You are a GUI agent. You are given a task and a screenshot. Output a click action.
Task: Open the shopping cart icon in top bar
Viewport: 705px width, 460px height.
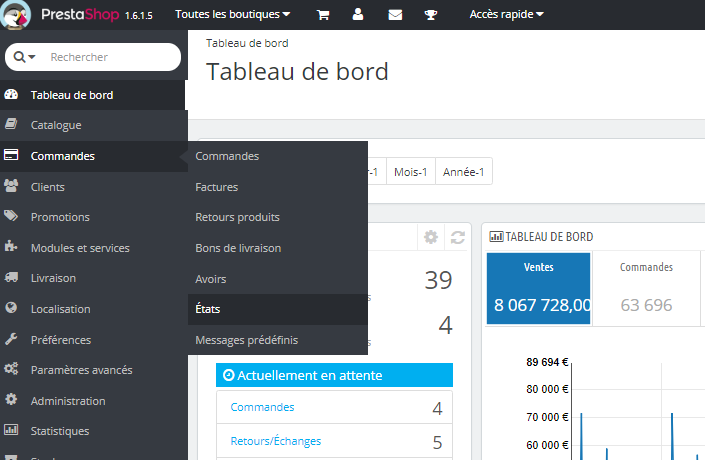[323, 15]
